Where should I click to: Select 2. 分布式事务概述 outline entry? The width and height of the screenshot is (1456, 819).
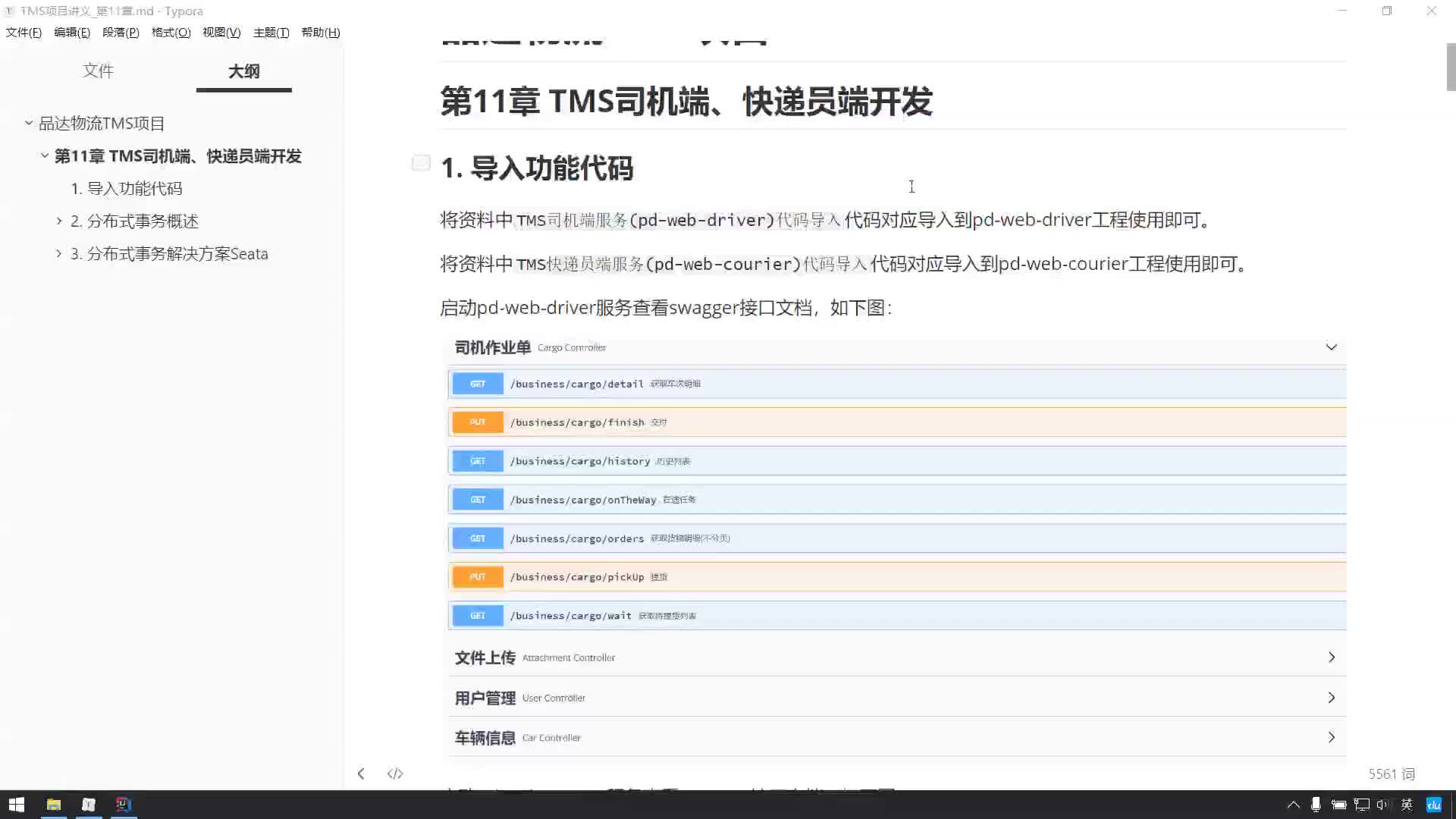(x=134, y=221)
